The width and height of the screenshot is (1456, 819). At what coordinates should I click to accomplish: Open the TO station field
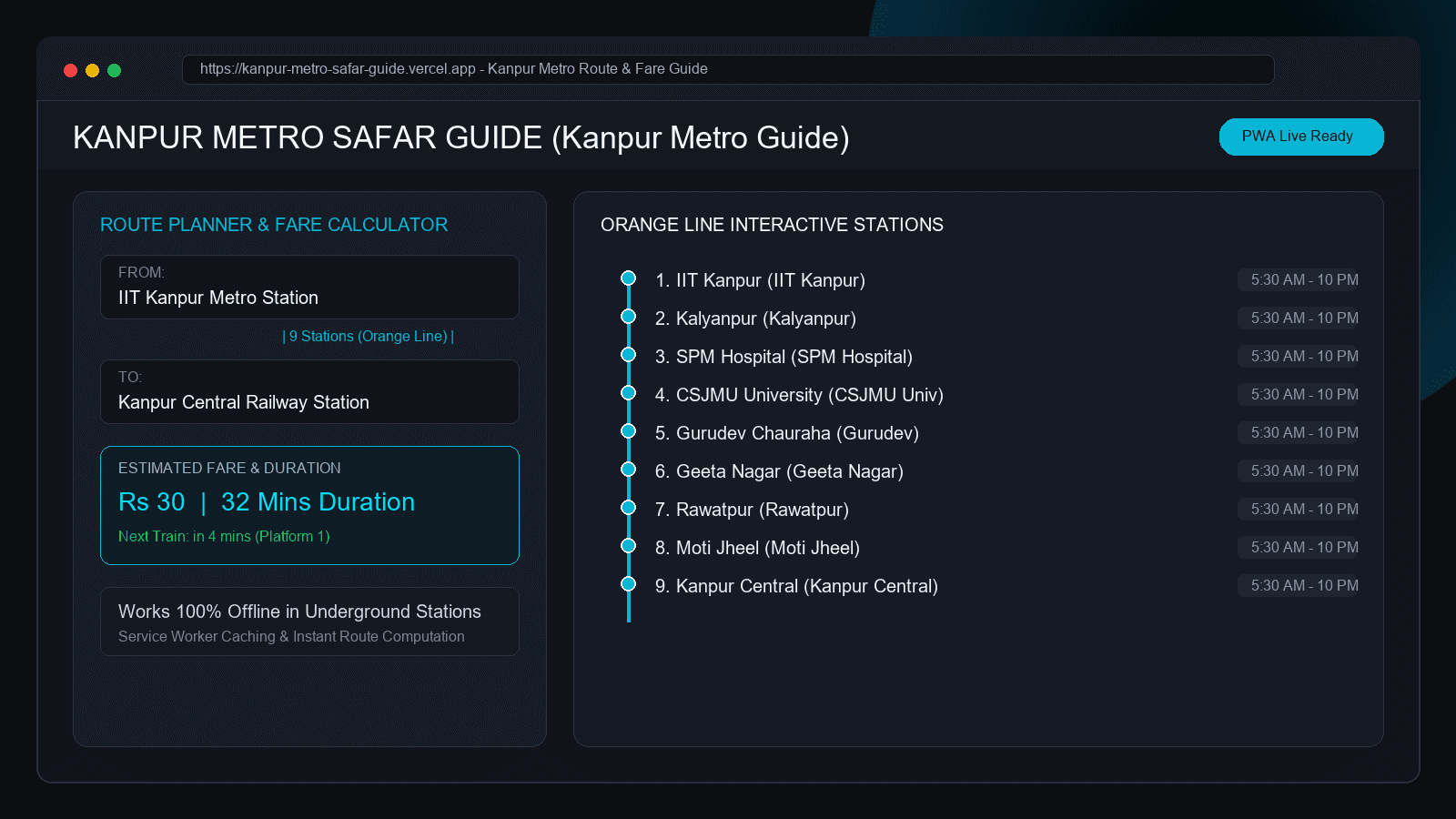309,392
